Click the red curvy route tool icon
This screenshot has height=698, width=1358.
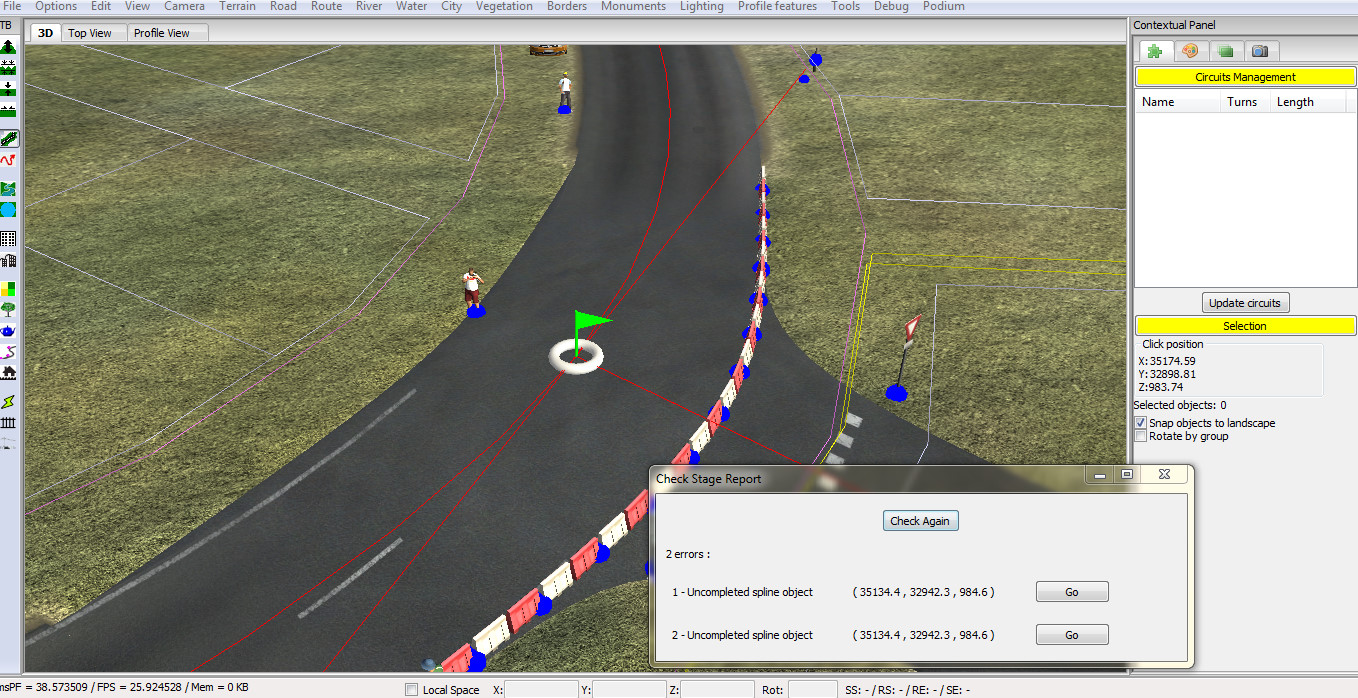pyautogui.click(x=9, y=160)
